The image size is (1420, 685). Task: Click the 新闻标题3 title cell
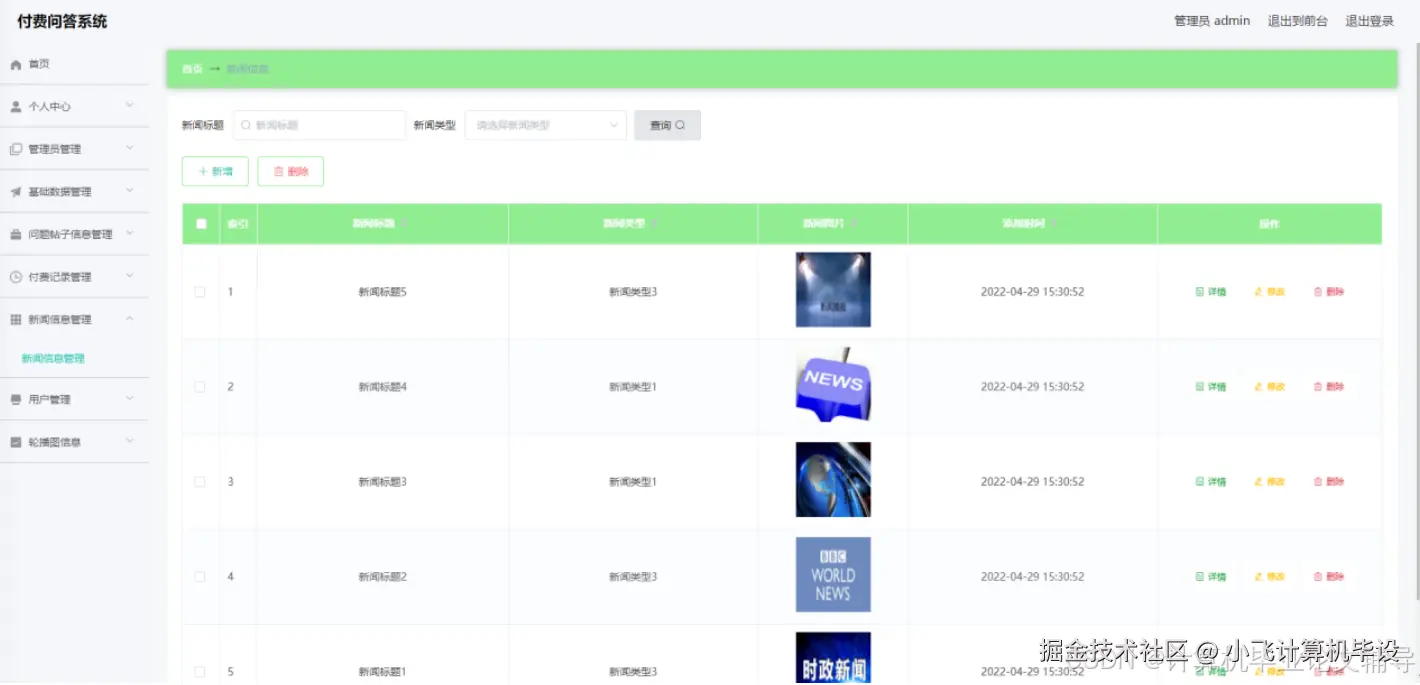[x=383, y=482]
